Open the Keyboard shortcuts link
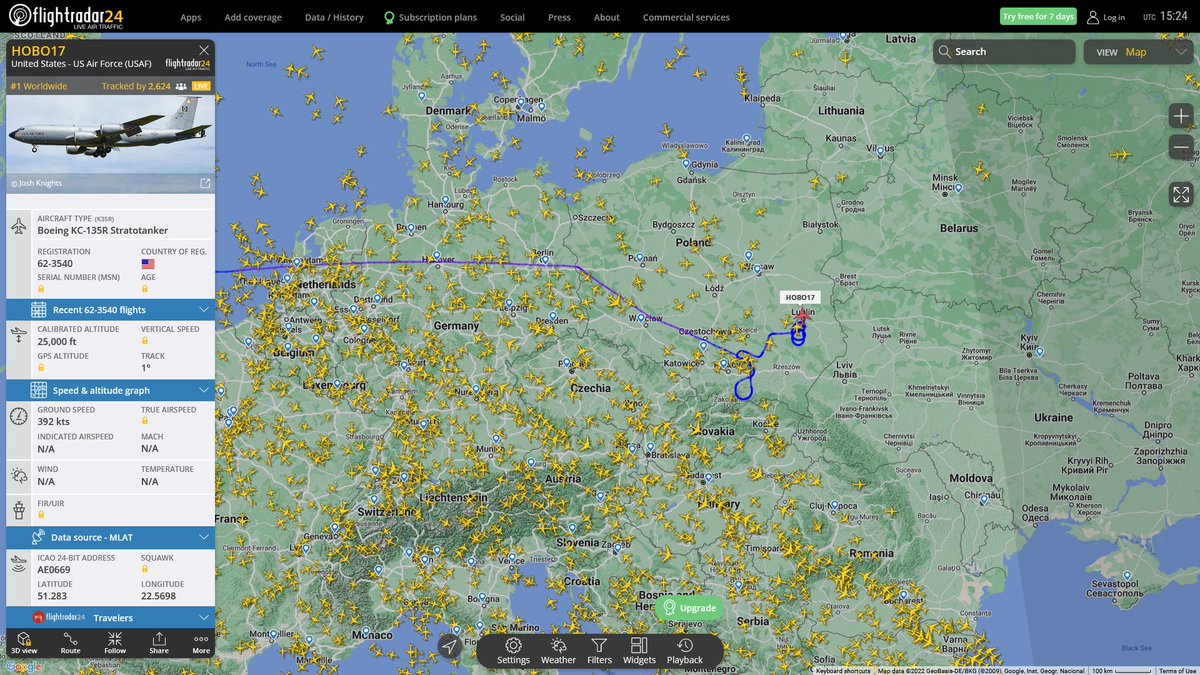This screenshot has height=675, width=1200. (x=843, y=671)
